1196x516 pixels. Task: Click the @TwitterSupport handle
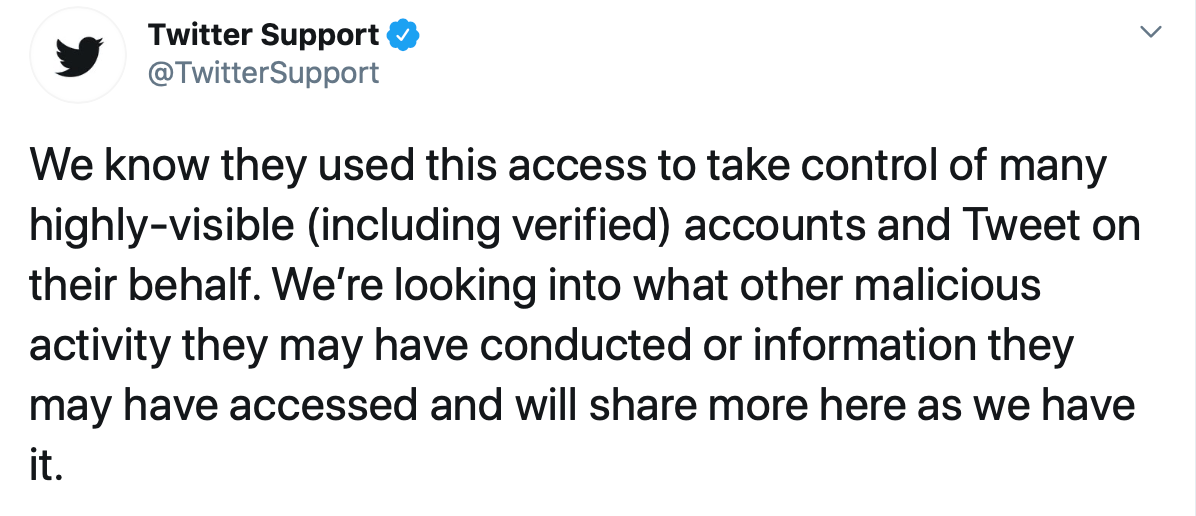click(x=264, y=73)
